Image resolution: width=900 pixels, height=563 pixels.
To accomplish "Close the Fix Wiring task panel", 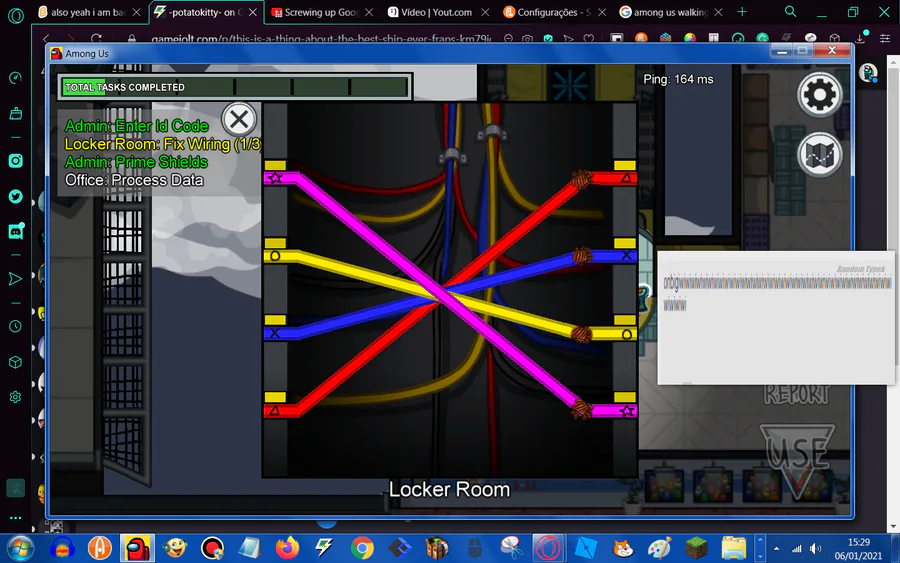I will click(x=239, y=119).
